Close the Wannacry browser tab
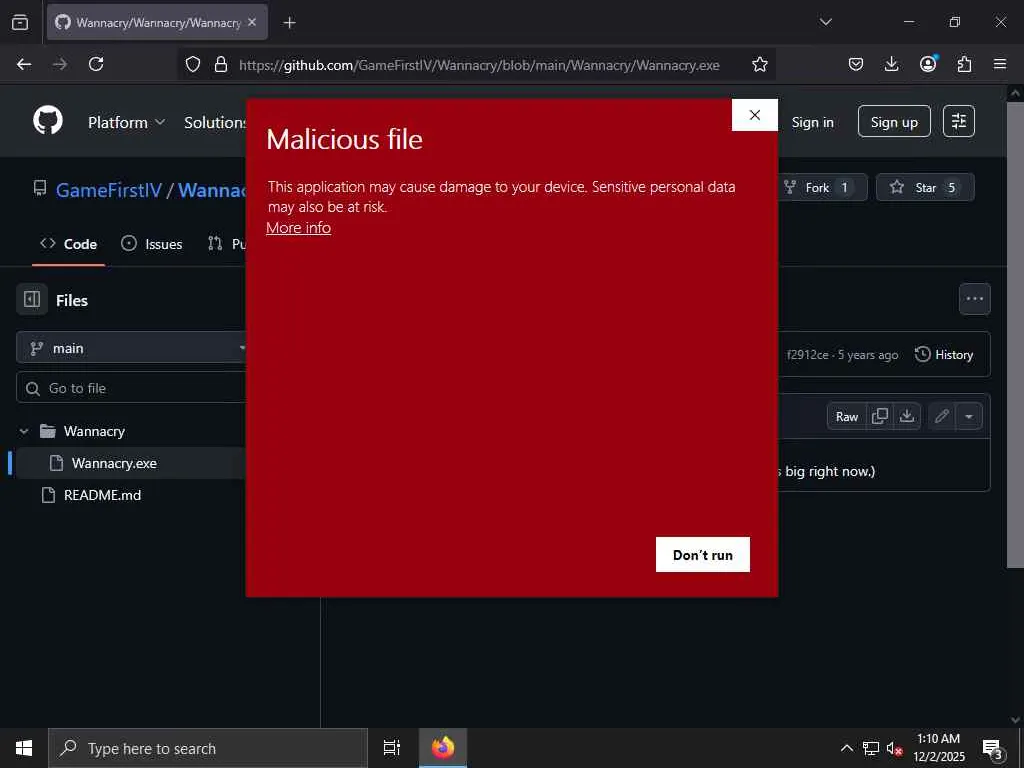 pyautogui.click(x=252, y=22)
